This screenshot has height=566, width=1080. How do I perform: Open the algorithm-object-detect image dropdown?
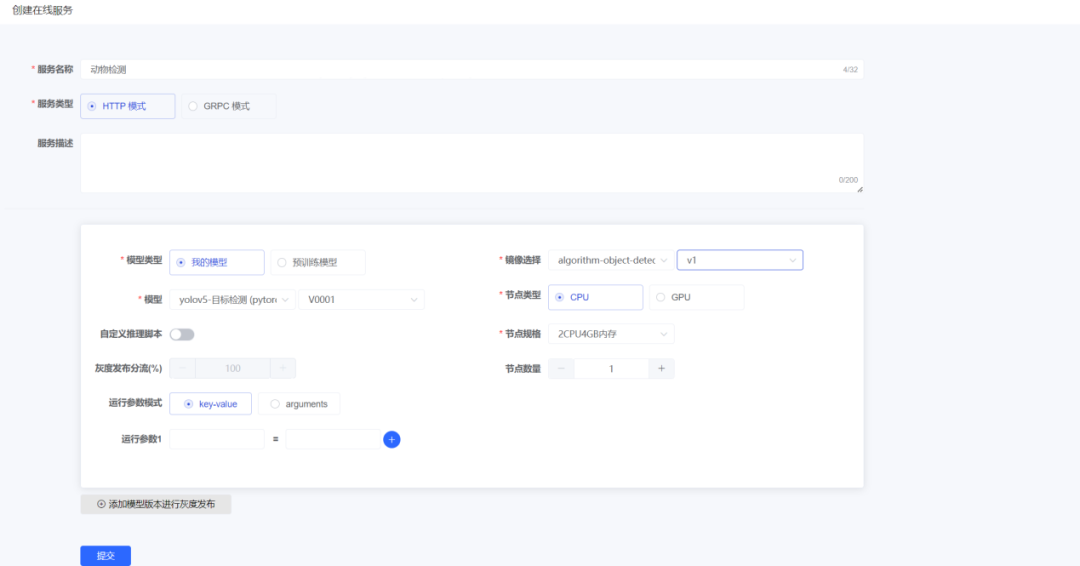tap(610, 261)
